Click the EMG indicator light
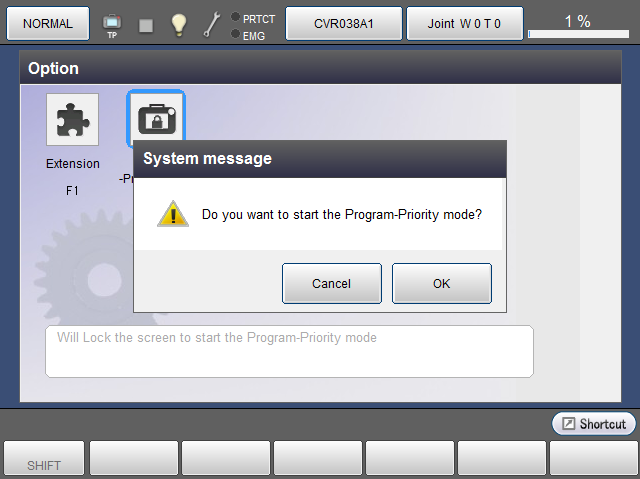 [235, 33]
